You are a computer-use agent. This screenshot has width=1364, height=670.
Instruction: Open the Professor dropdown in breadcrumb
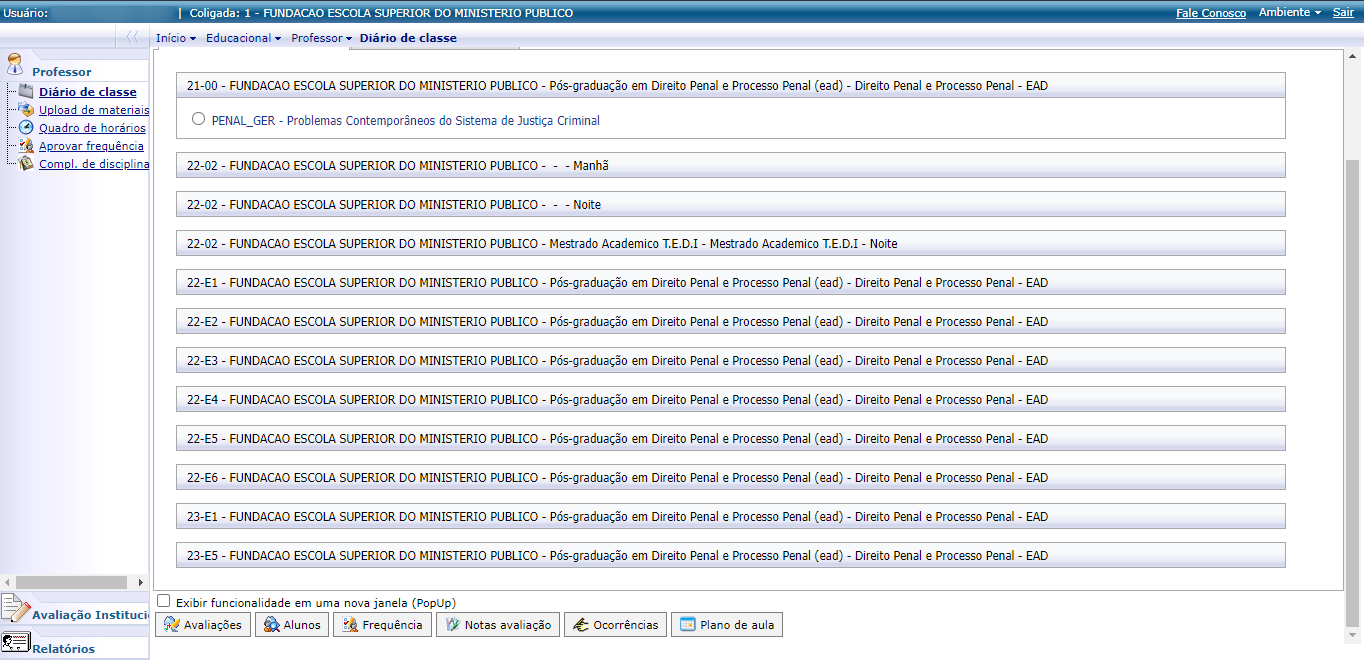tap(321, 38)
